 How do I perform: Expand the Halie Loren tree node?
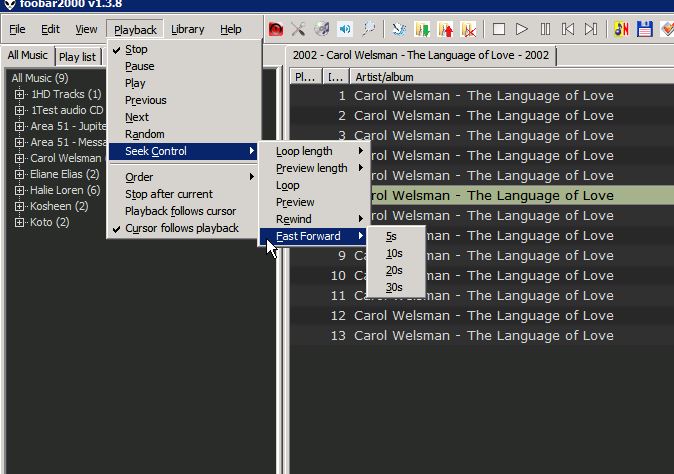(19, 190)
